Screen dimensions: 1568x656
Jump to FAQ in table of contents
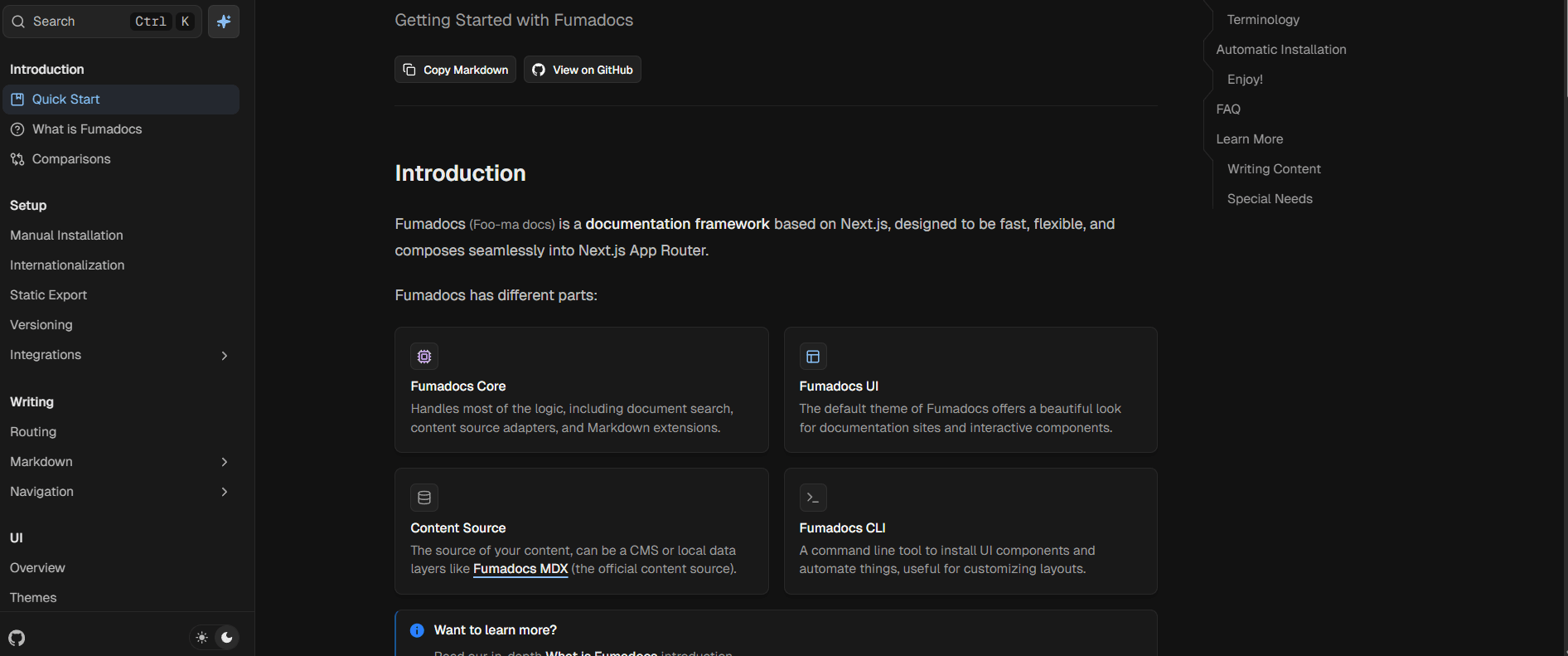1228,109
